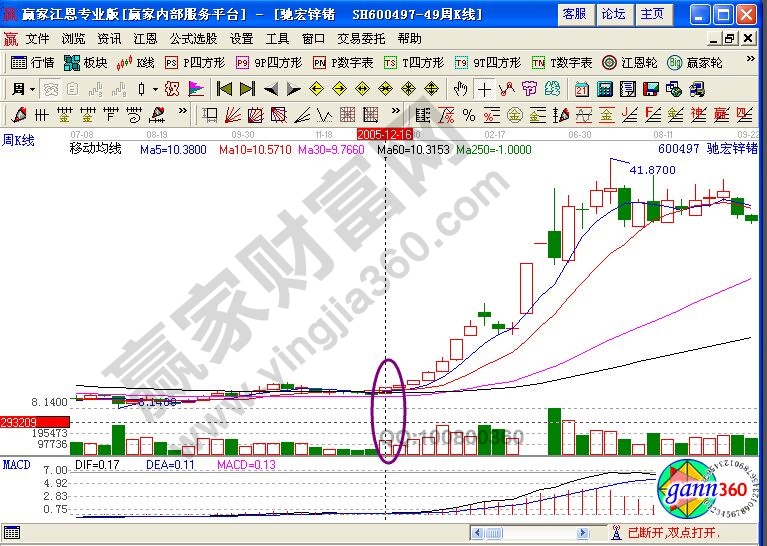
Task: Open the 浏览 menu
Action: pos(73,38)
